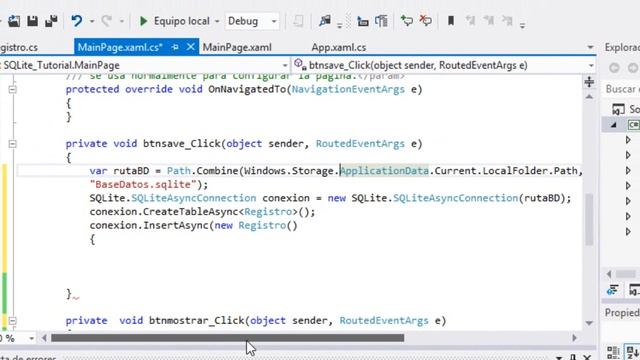640x360 pixels.
Task: Pin the MainPage.xaml.cs tab
Action: 175,47
